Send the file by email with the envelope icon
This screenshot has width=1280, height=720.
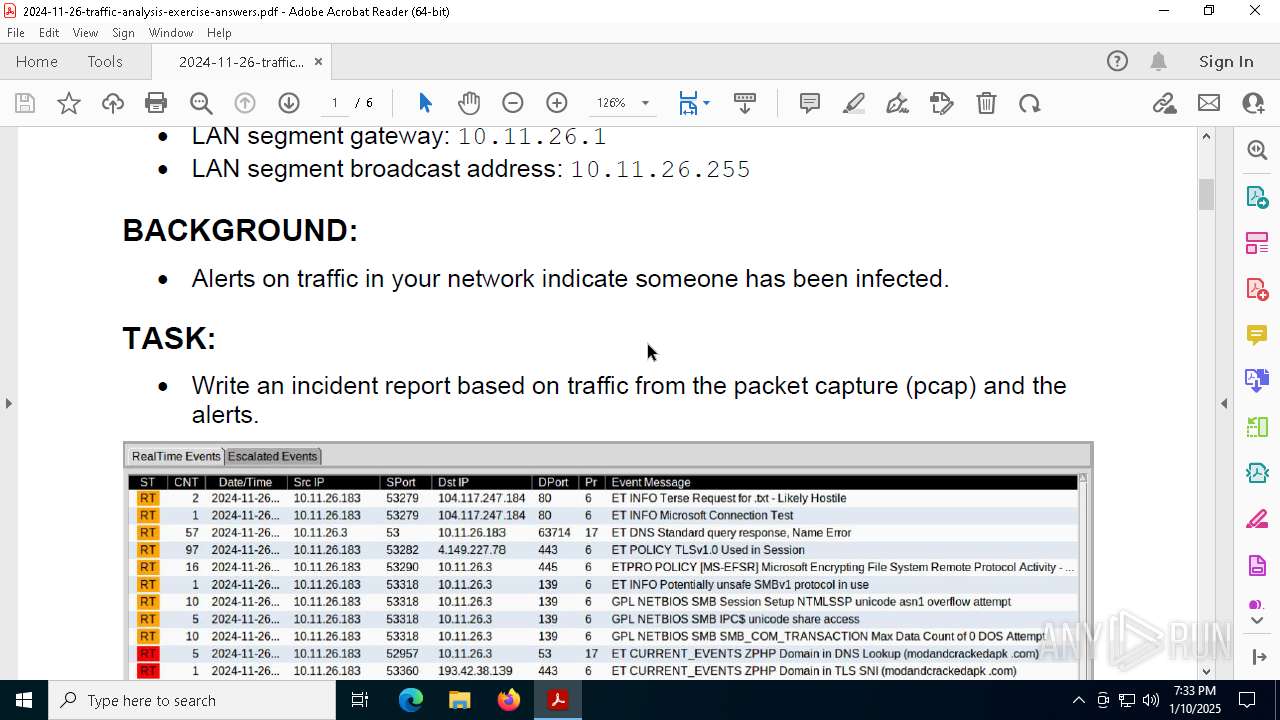pos(1209,103)
